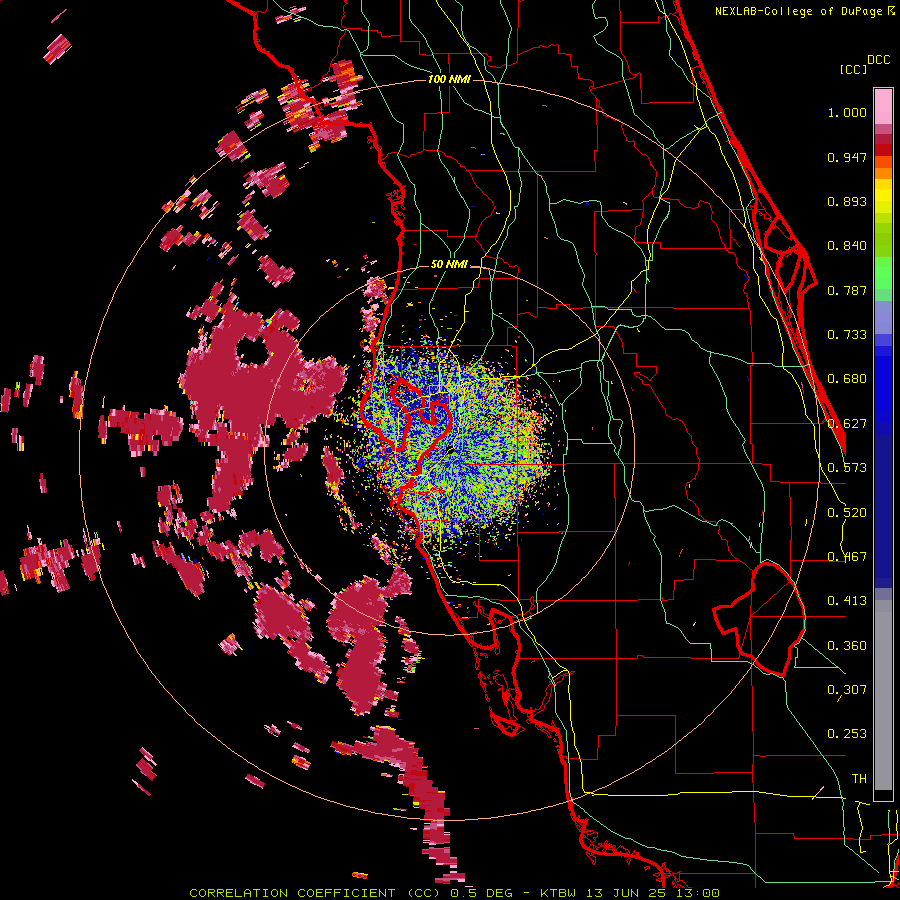The width and height of the screenshot is (900, 900).
Task: Click the TH threshold label
Action: point(859,779)
